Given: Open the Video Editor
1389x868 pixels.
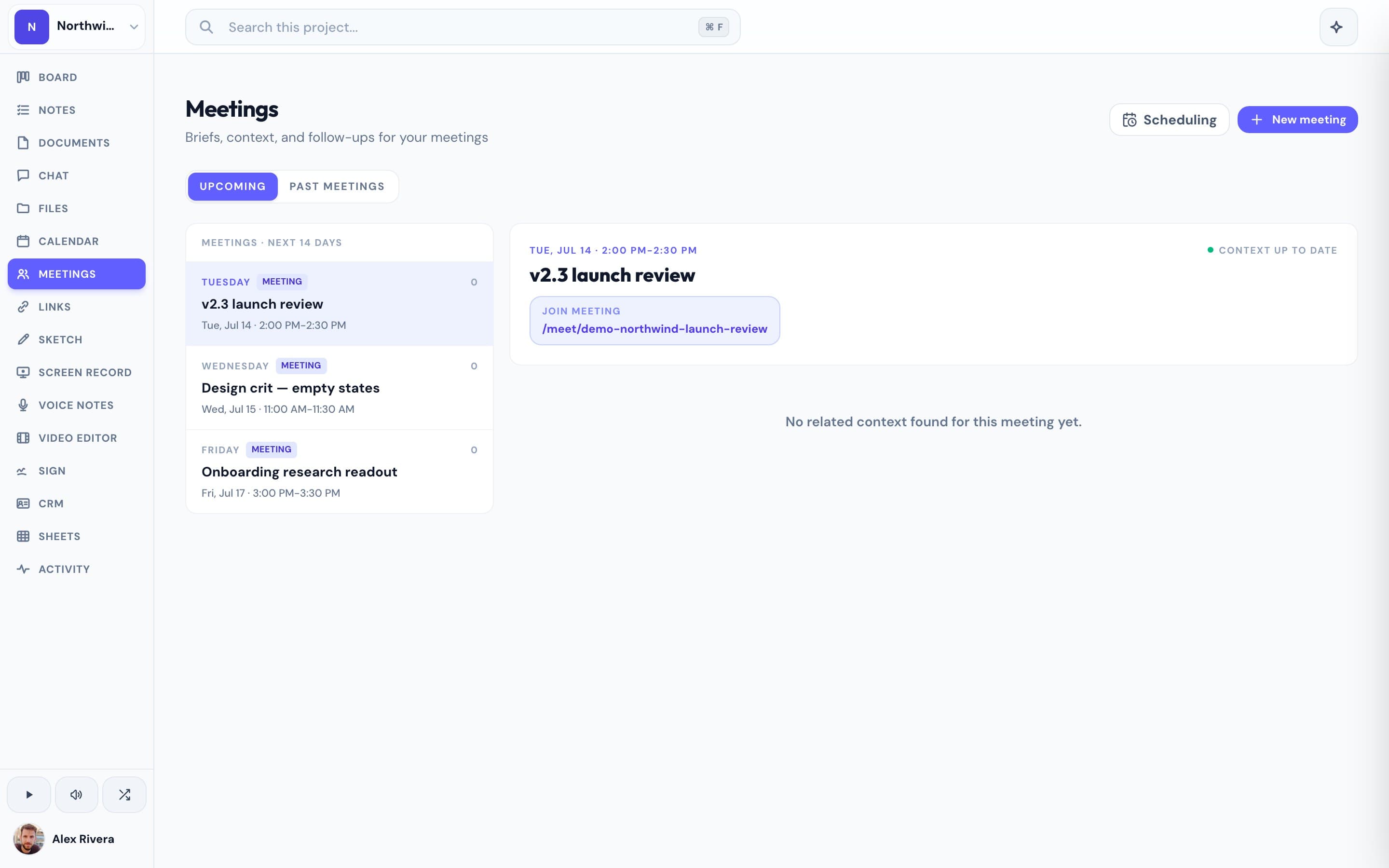Looking at the screenshot, I should (76, 437).
